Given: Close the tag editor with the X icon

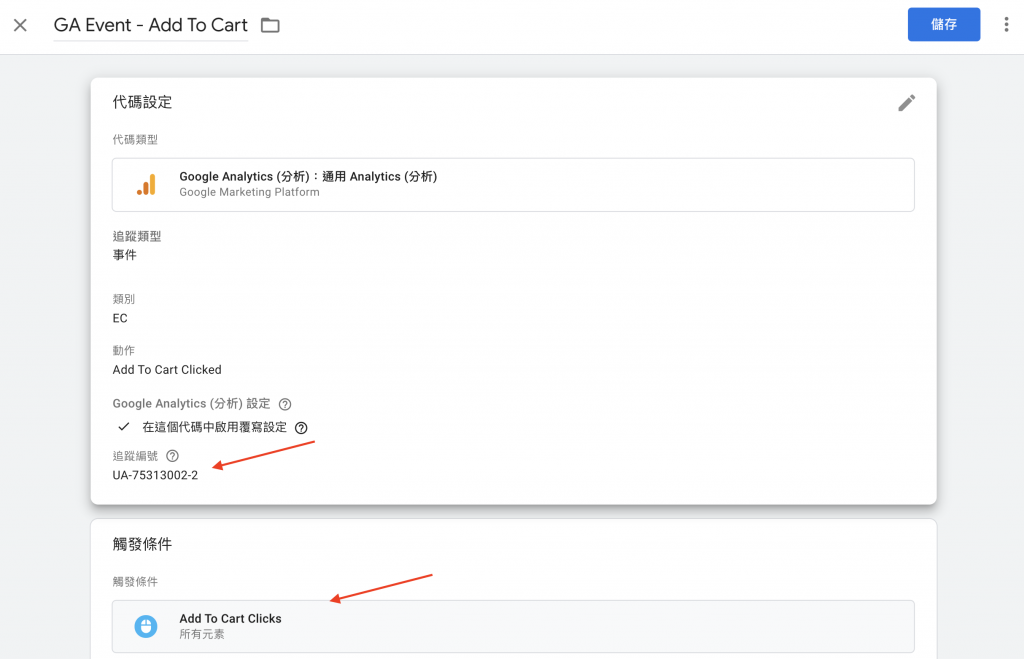Looking at the screenshot, I should point(20,25).
